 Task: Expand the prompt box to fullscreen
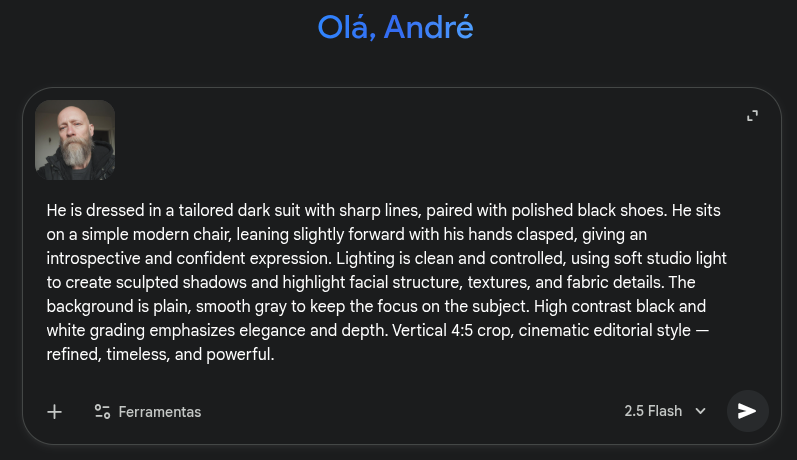click(x=753, y=116)
